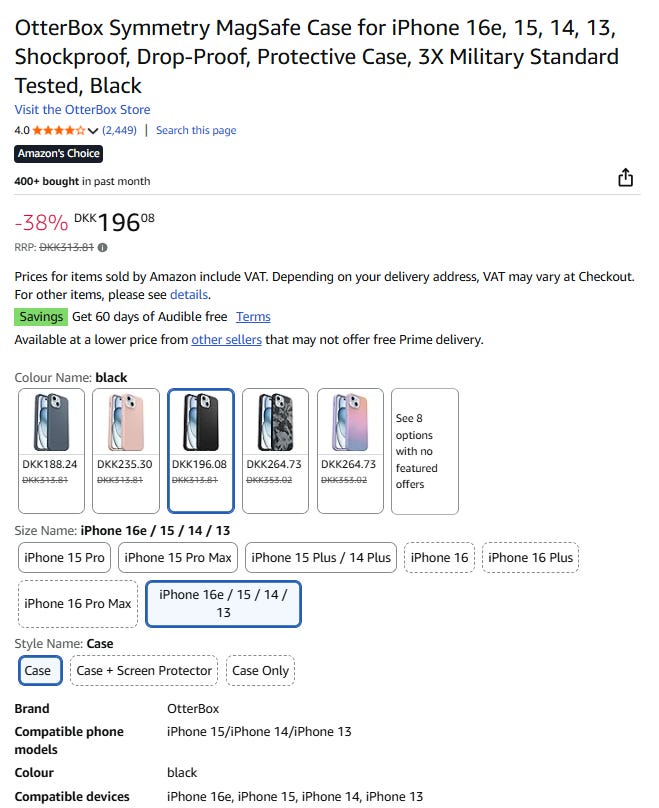Click the share icon
The width and height of the screenshot is (659, 808).
625,178
